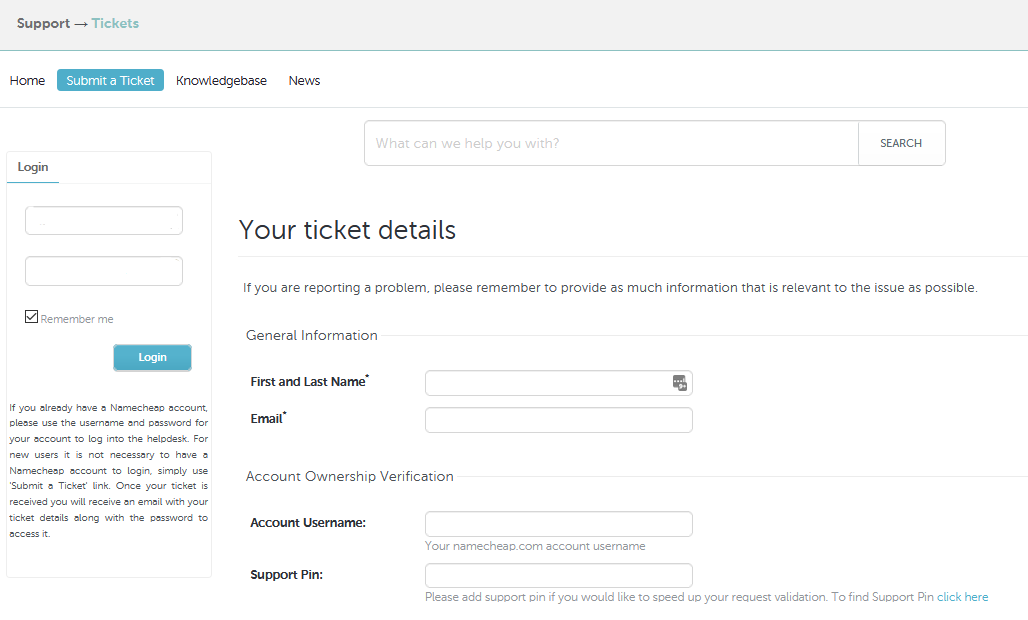
Task: Open the Home menu item
Action: pos(28,81)
